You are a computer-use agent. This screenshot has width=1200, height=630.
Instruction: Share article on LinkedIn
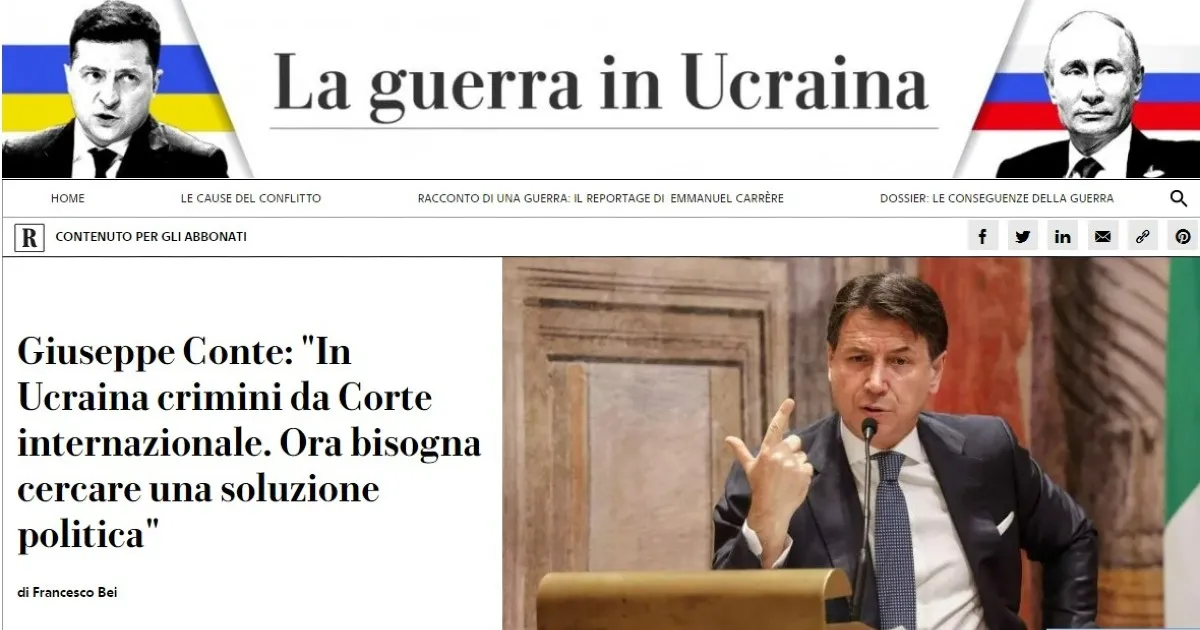click(x=1062, y=236)
